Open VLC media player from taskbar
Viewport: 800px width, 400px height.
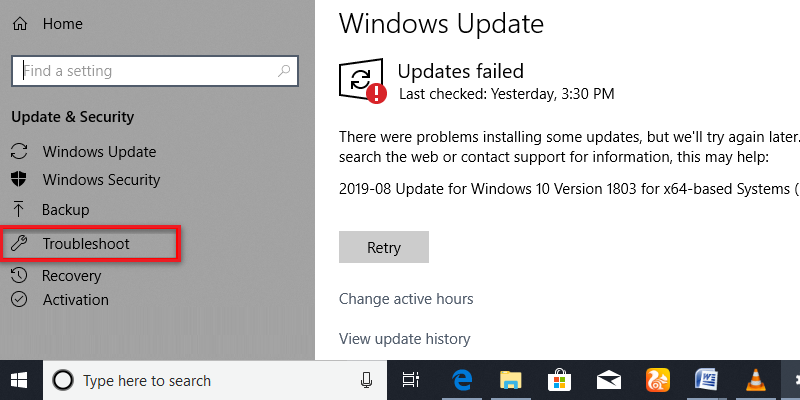[x=756, y=380]
